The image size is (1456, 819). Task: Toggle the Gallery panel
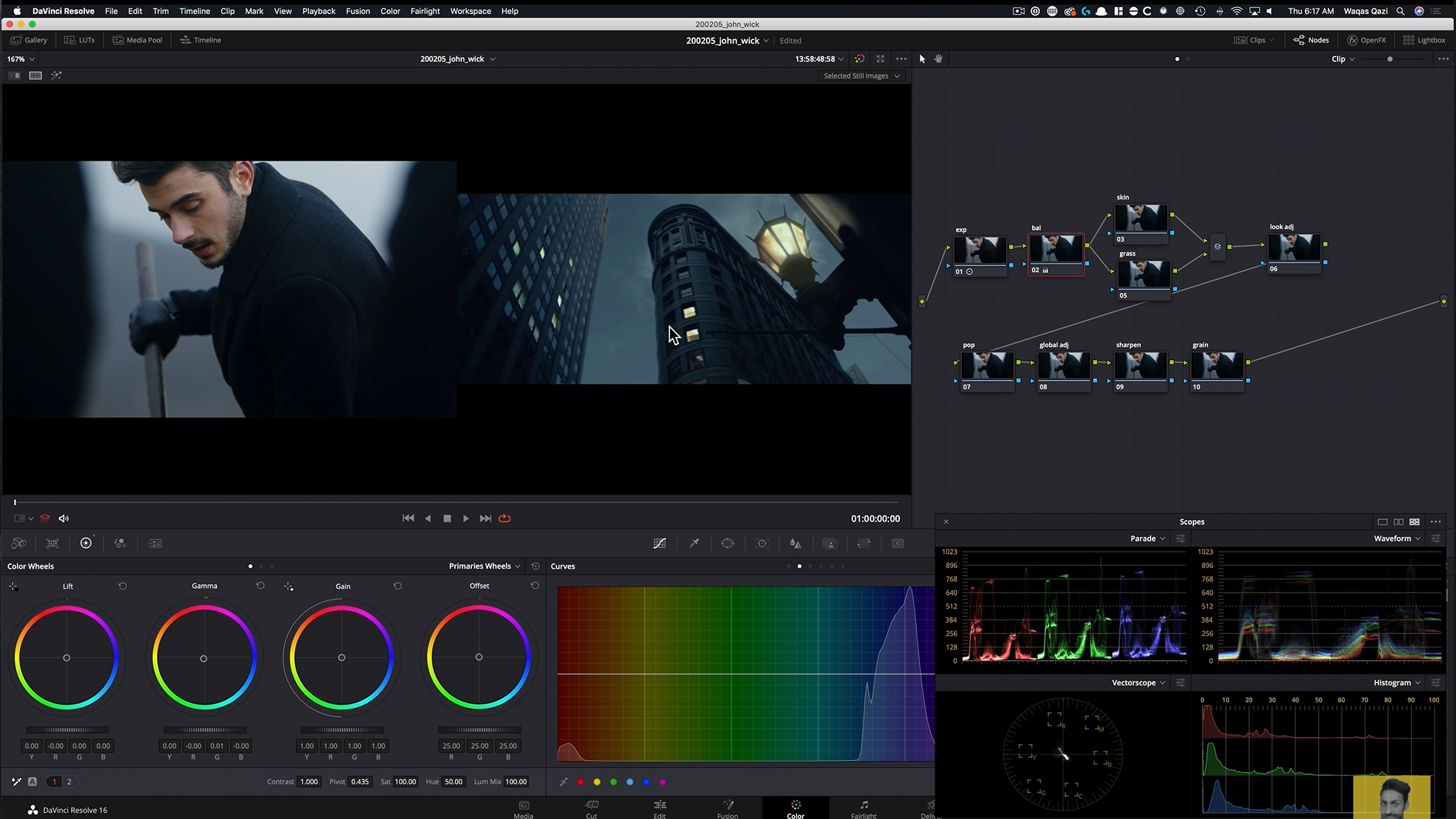click(x=29, y=40)
